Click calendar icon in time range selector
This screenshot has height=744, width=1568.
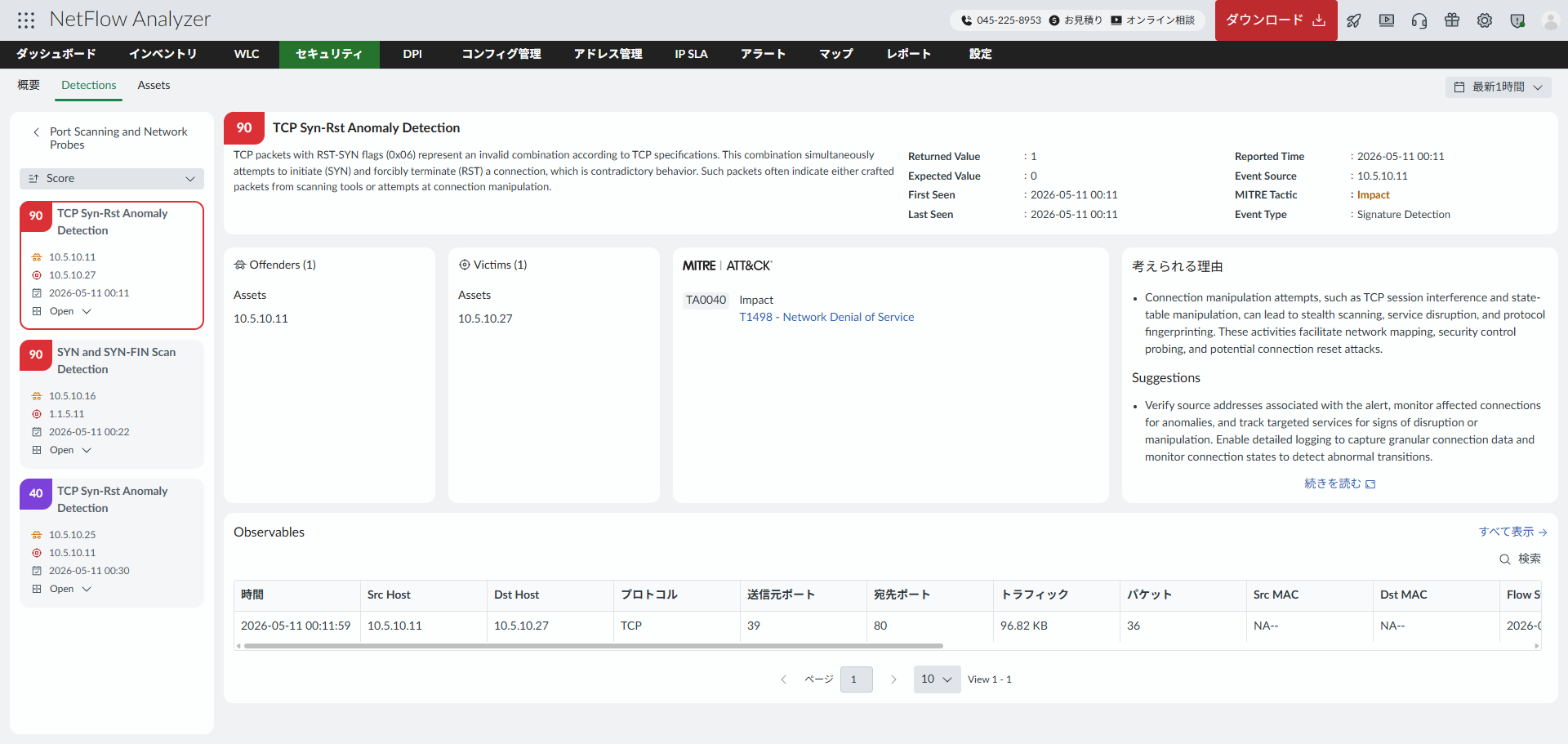(1459, 87)
